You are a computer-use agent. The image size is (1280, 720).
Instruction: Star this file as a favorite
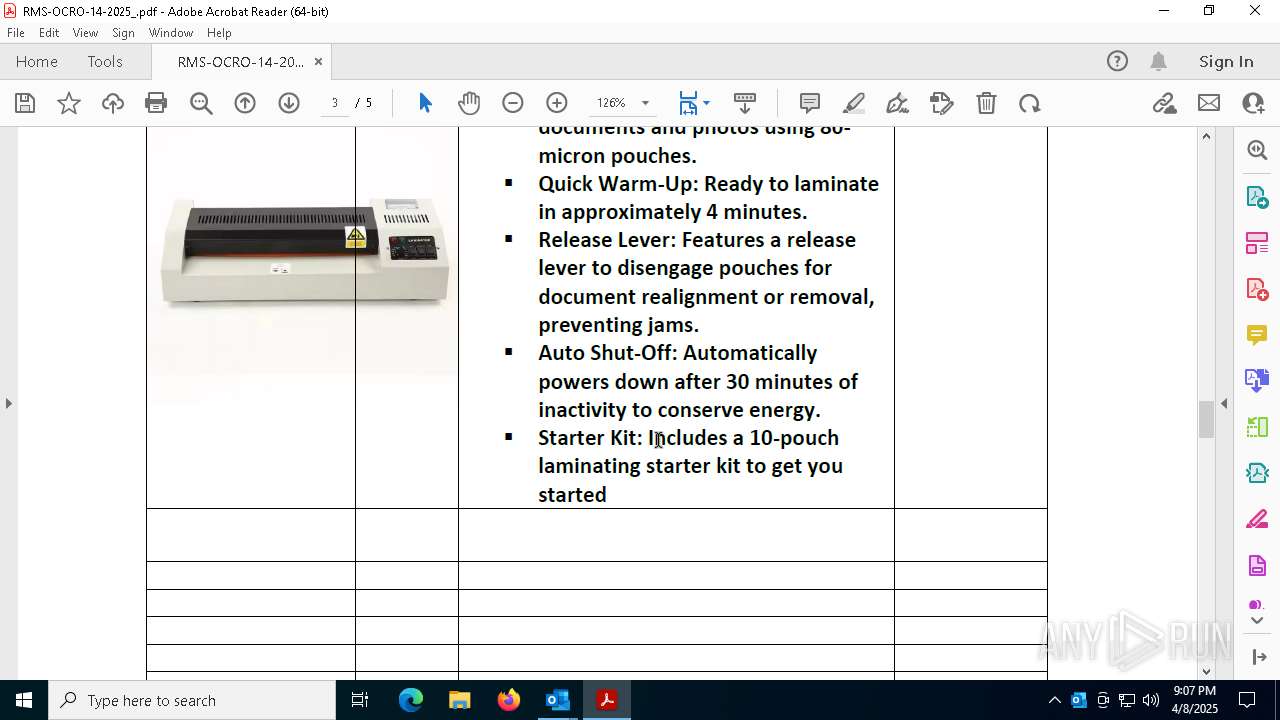(69, 103)
